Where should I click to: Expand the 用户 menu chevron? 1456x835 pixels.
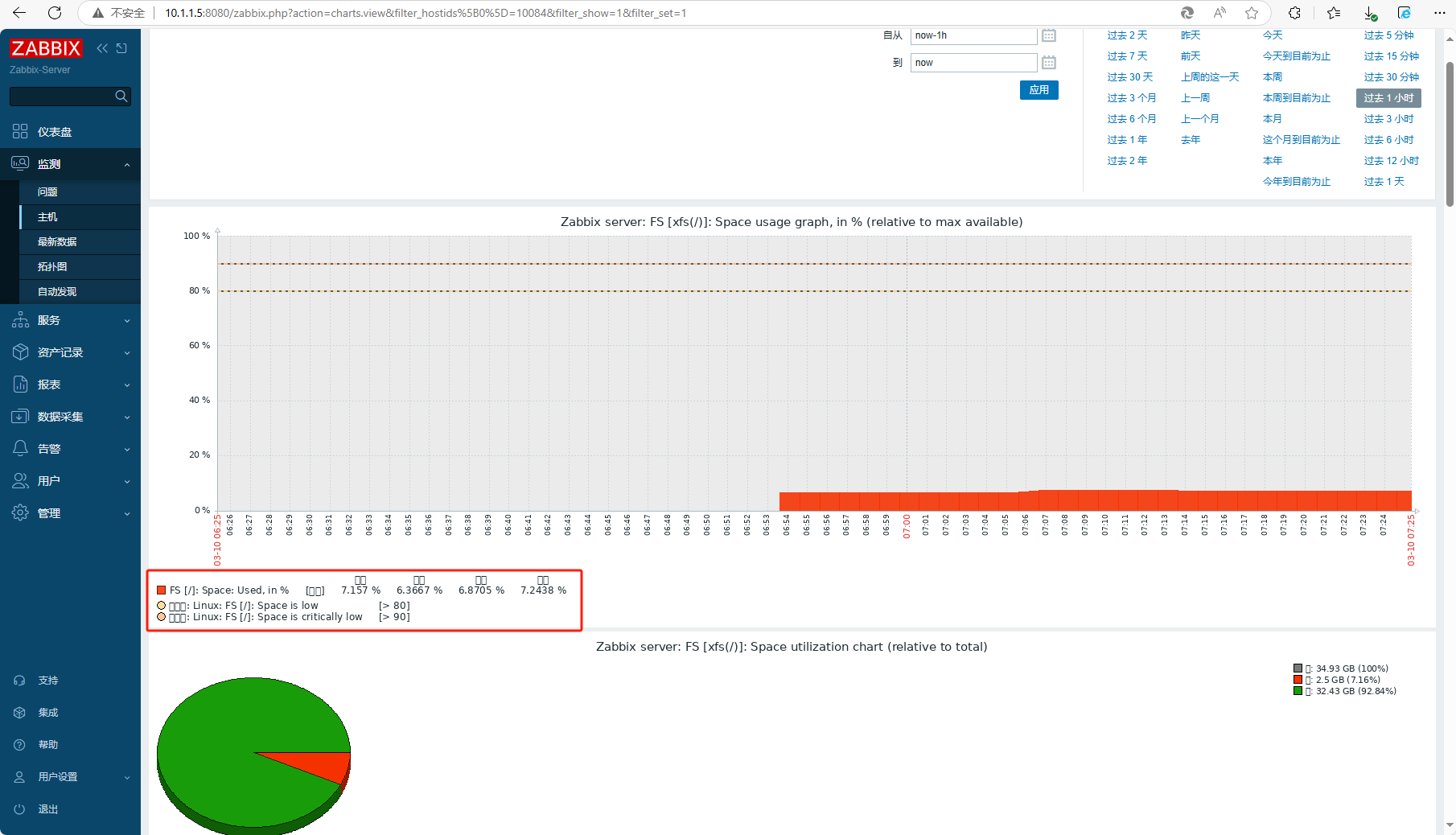click(x=127, y=482)
